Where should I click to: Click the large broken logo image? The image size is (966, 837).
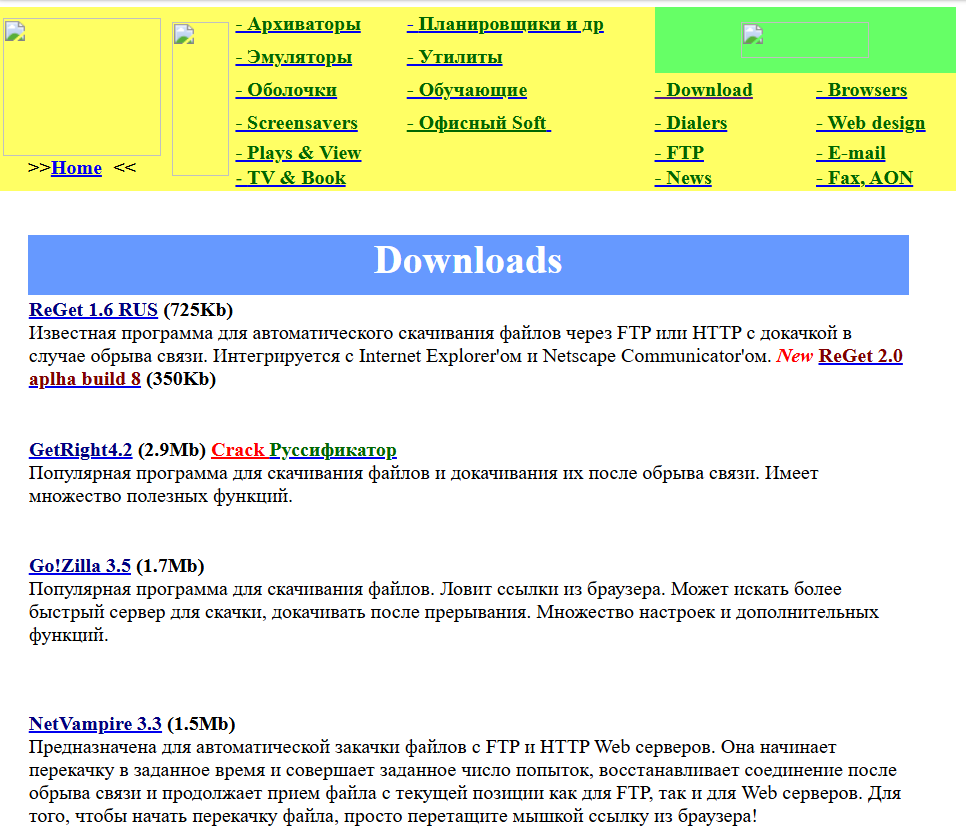tap(82, 87)
